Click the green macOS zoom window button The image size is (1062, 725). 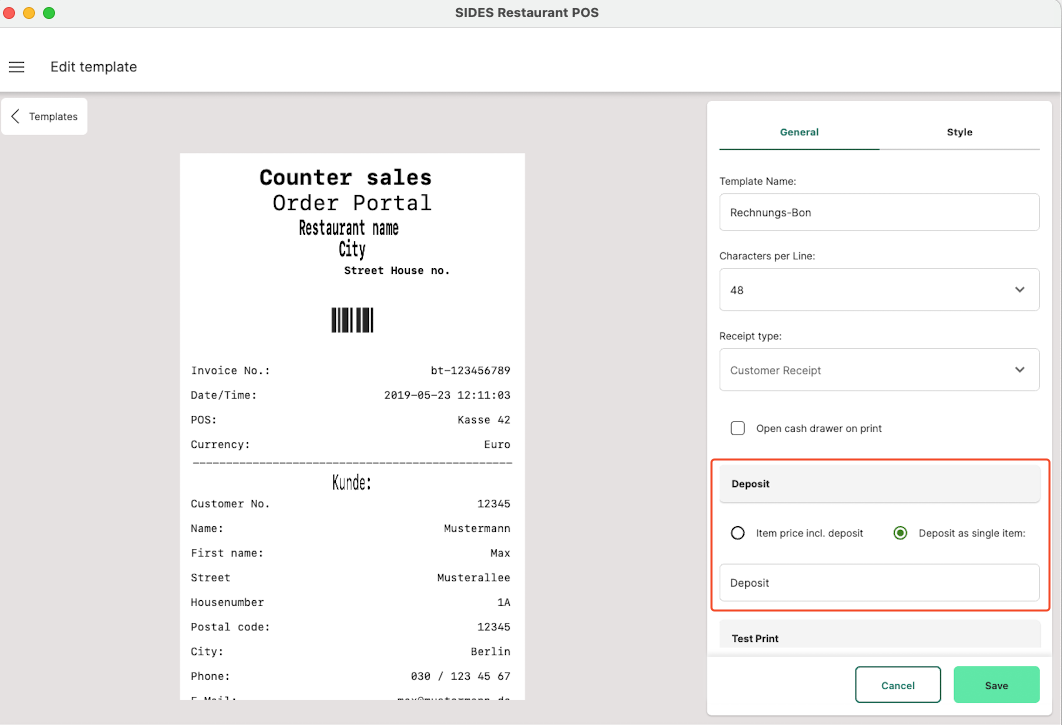(x=49, y=13)
